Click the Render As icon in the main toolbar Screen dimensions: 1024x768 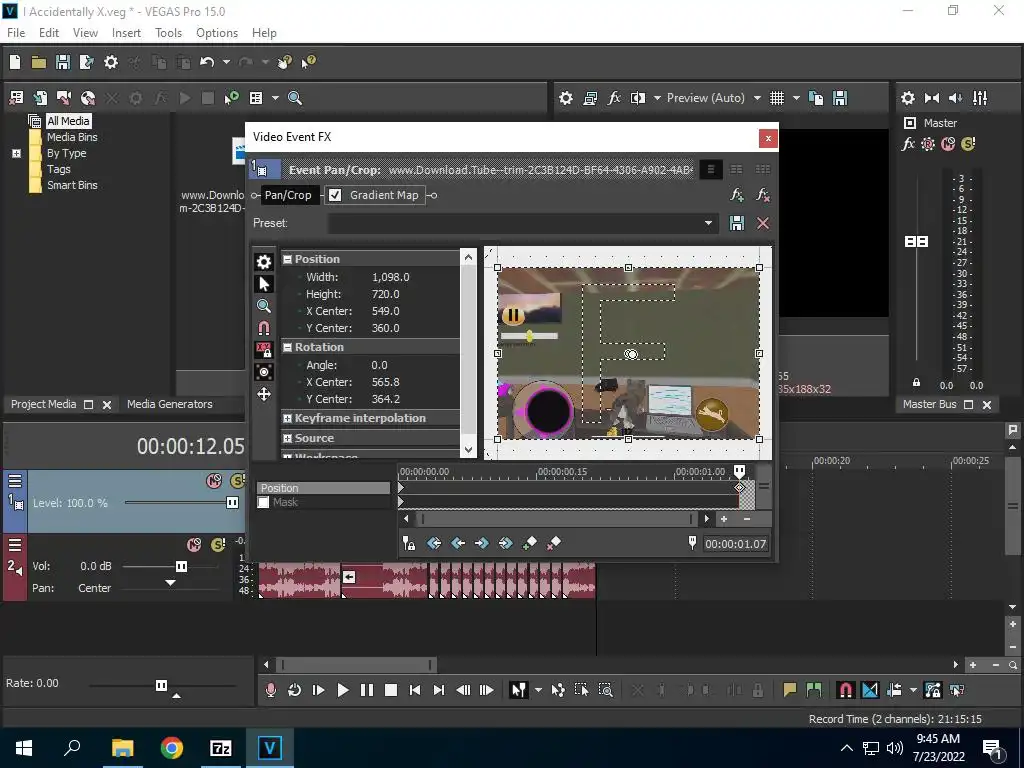(x=86, y=62)
